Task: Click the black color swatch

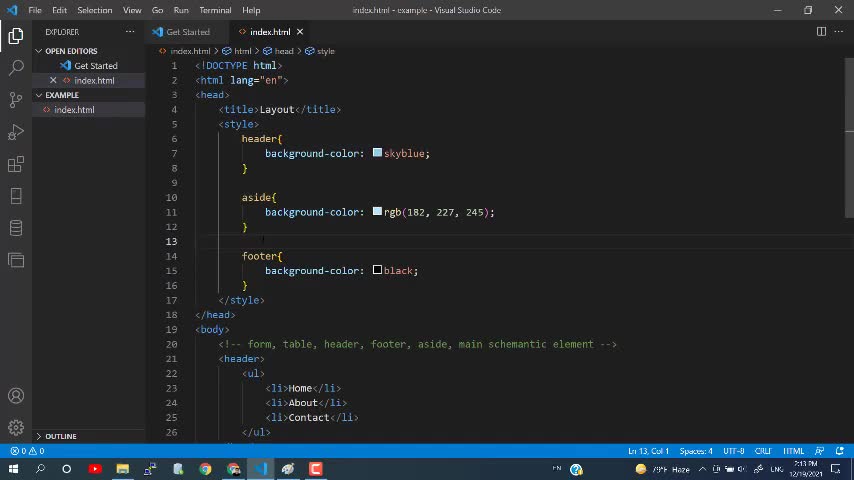Action: [377, 270]
